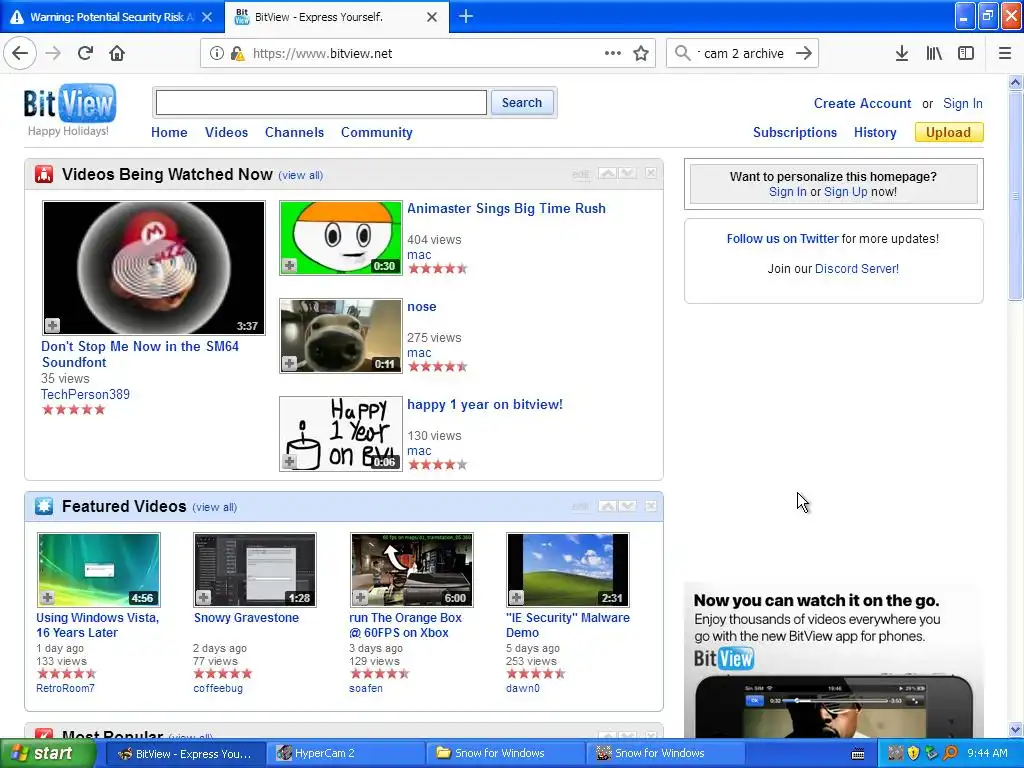Open a new tab with plus icon
1024x768 pixels.
pos(466,16)
